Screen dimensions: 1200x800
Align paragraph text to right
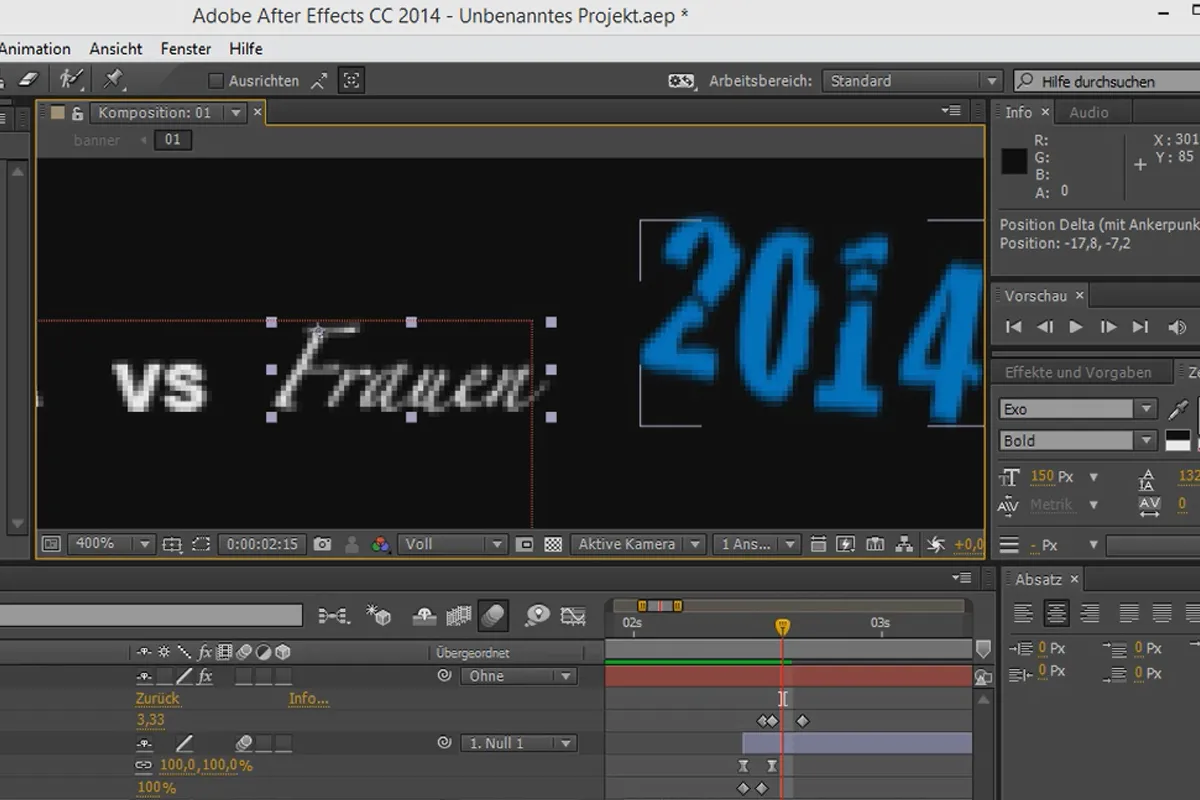[1090, 613]
